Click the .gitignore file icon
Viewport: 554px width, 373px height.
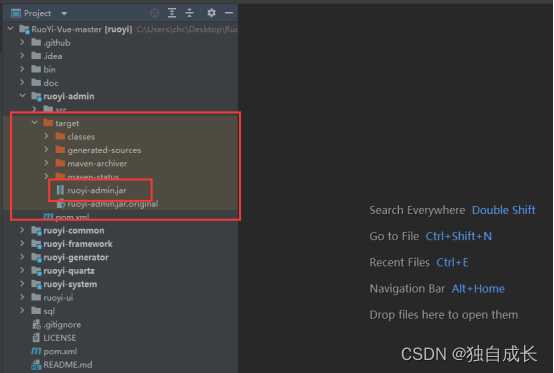coord(36,324)
